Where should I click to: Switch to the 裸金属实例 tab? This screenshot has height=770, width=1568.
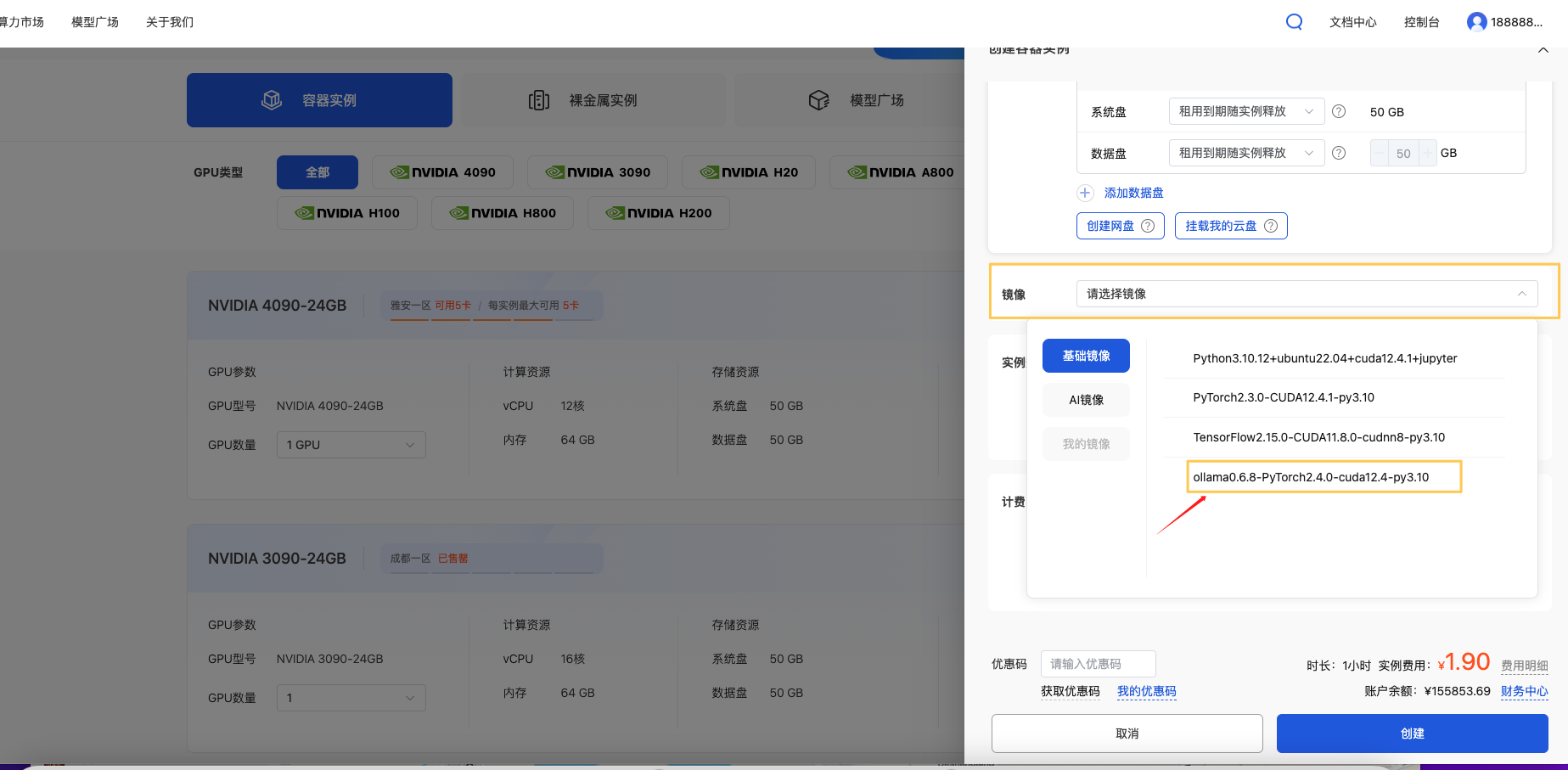[593, 100]
